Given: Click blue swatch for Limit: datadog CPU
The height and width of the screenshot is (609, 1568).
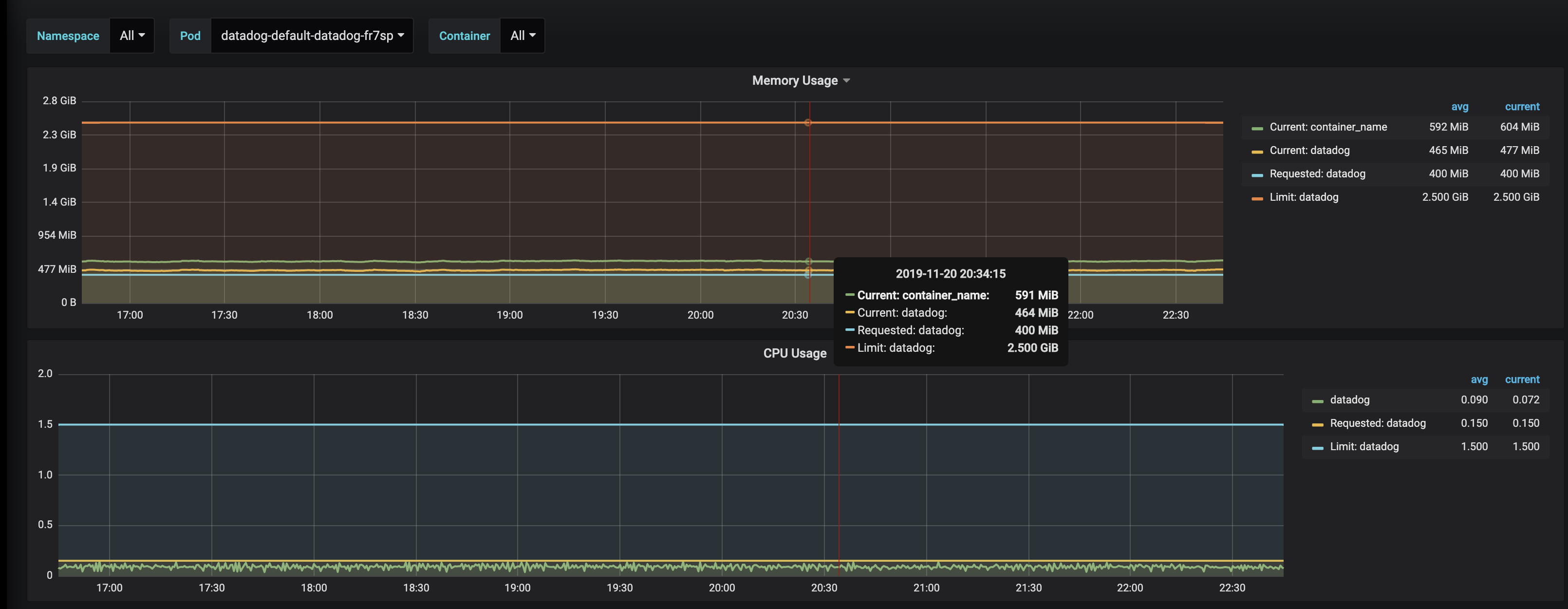Looking at the screenshot, I should click(x=1317, y=448).
